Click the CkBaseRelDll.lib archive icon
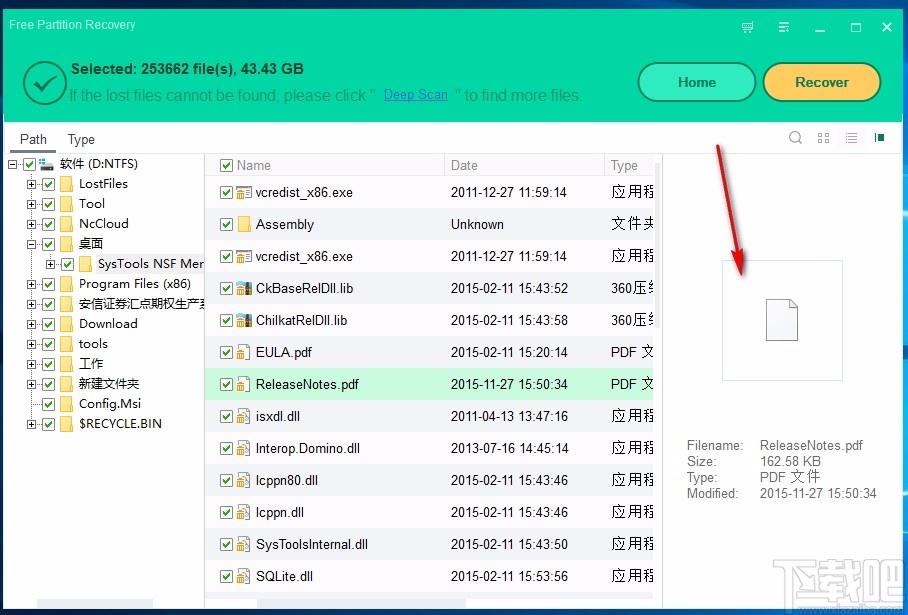This screenshot has width=908, height=615. click(x=244, y=288)
